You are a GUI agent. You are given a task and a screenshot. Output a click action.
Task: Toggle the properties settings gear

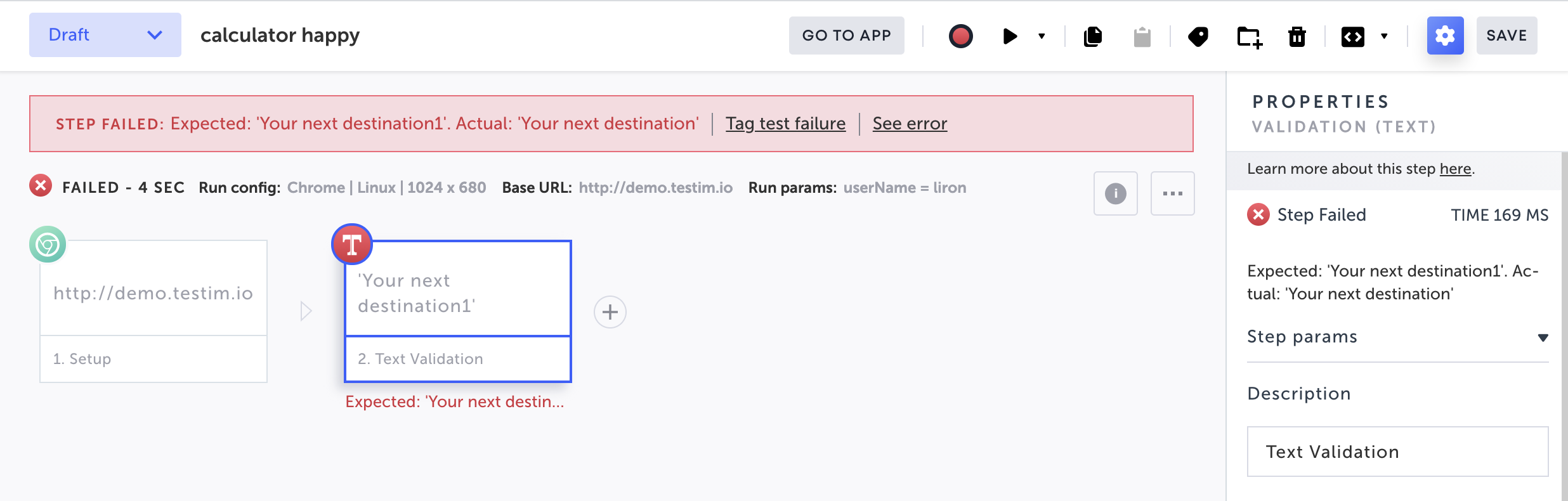[1445, 36]
